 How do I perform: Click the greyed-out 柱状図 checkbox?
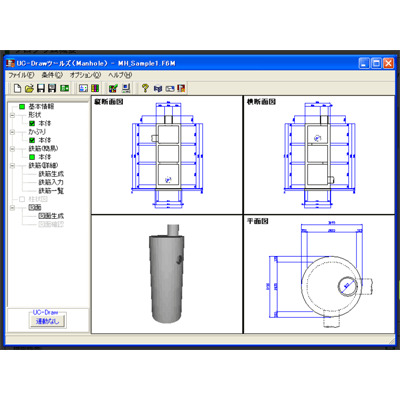22,199
